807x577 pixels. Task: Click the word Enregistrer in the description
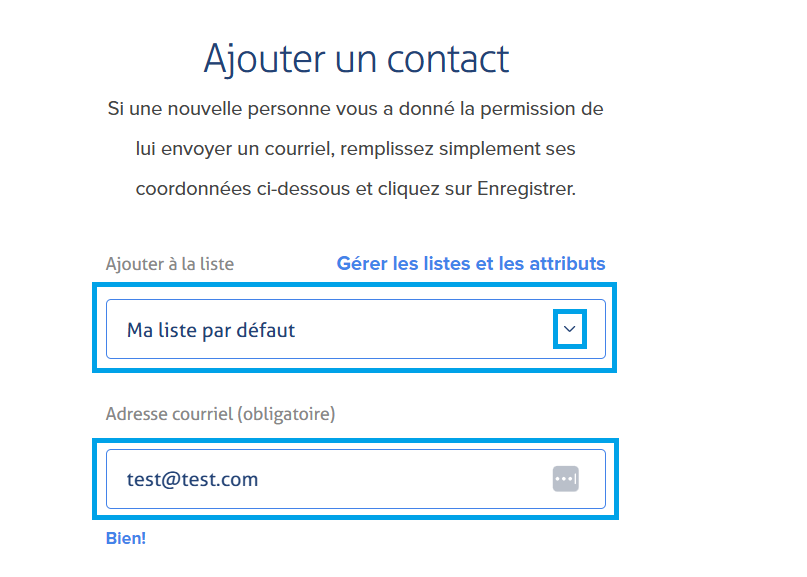pos(526,189)
